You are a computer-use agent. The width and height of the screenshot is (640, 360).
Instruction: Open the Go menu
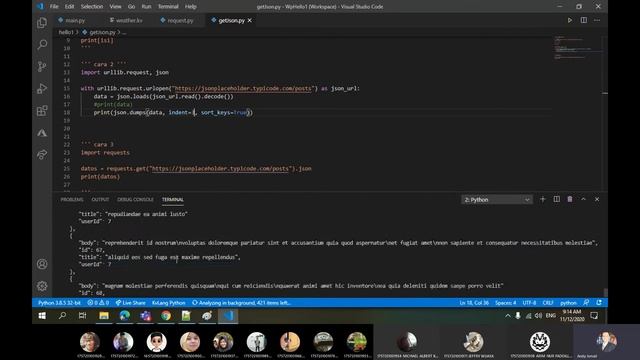pos(131,7)
